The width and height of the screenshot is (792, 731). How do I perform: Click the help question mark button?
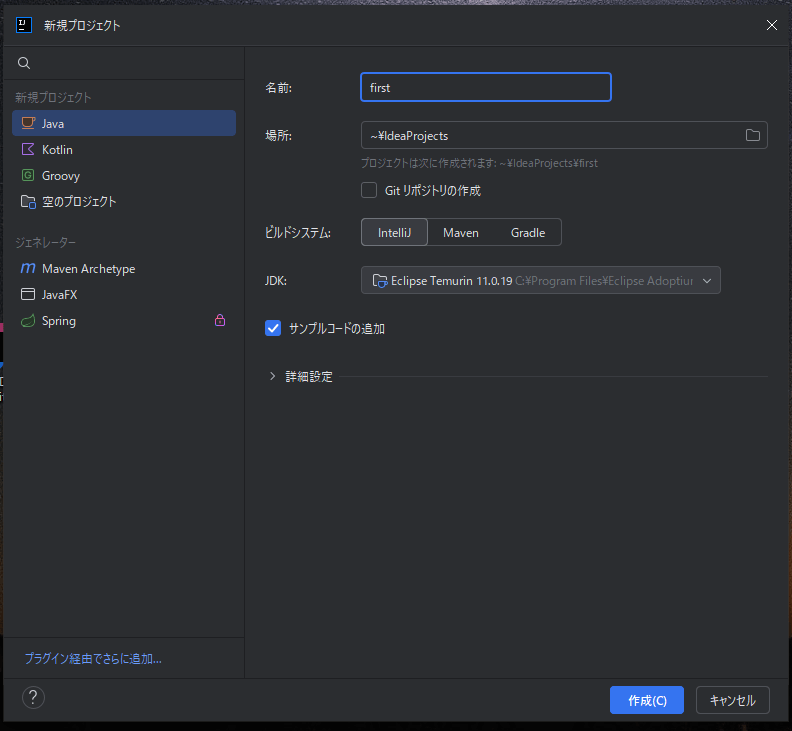tap(33, 698)
